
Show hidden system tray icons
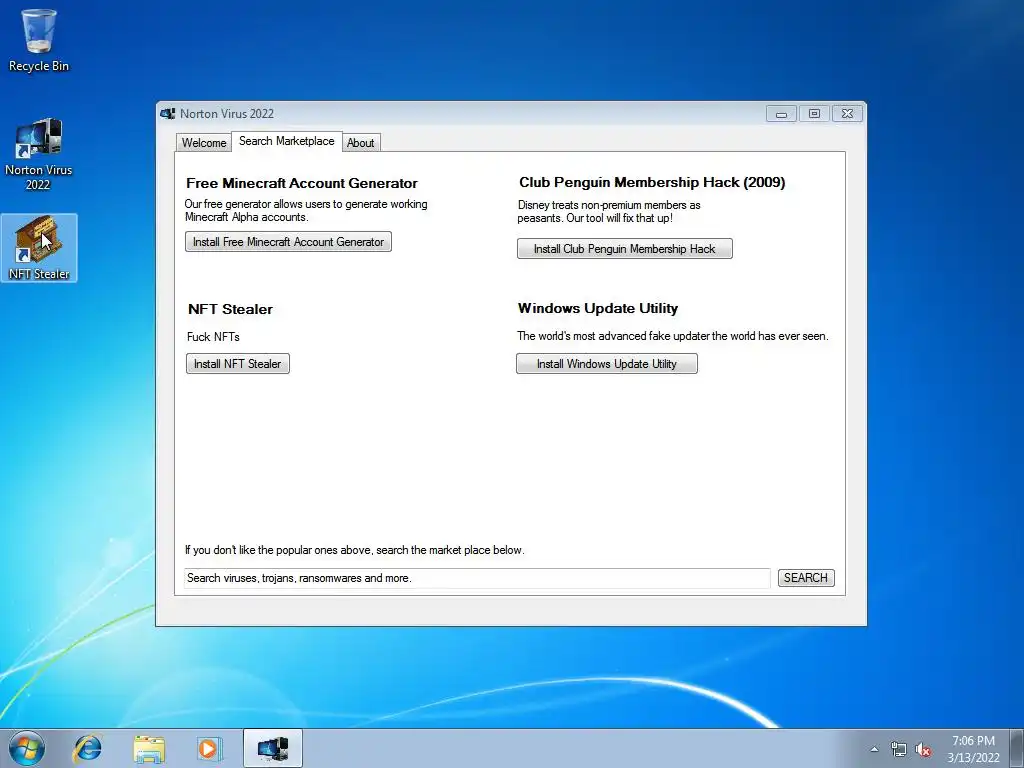[874, 749]
